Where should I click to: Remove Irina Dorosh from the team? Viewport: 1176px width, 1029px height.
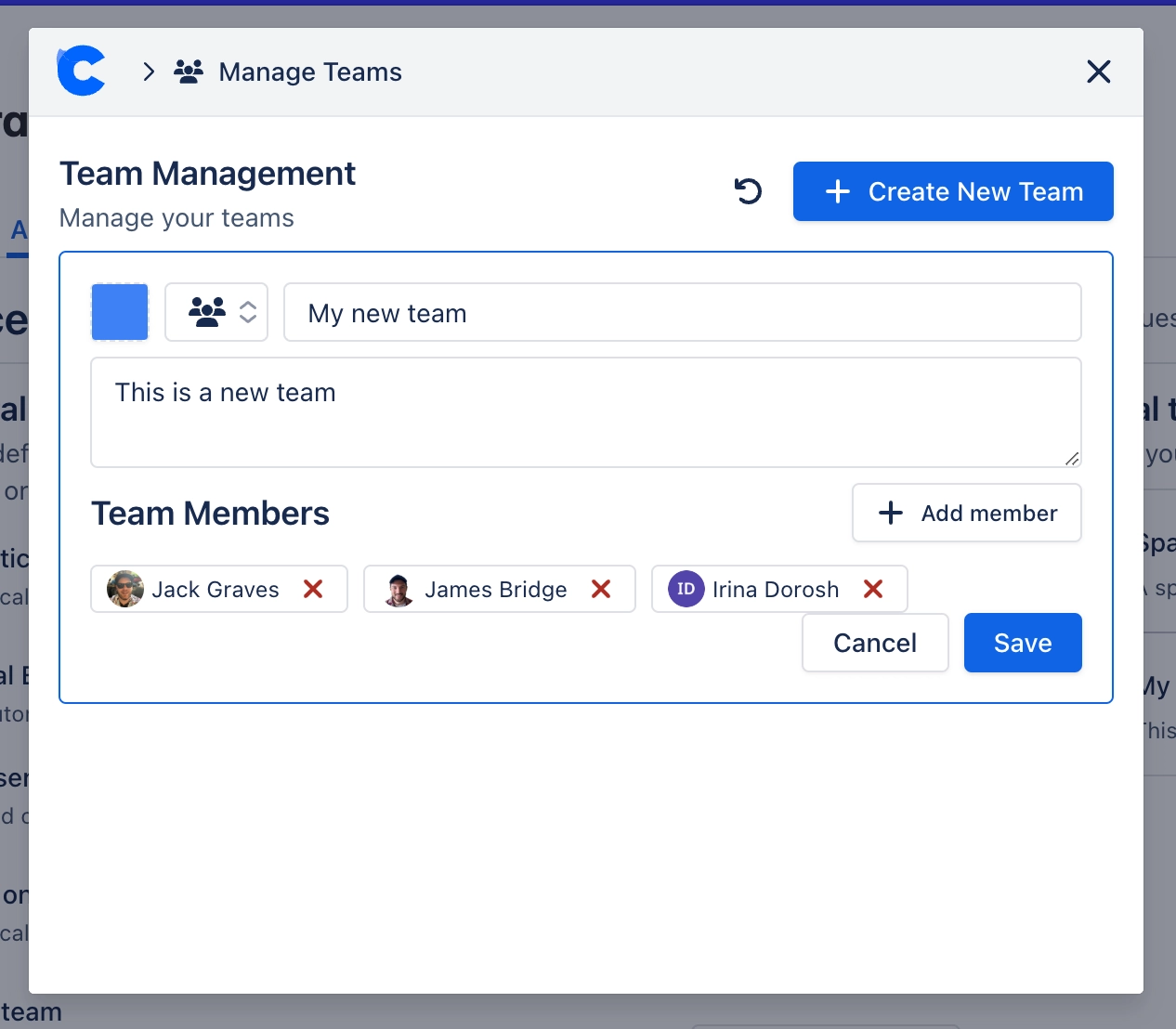(872, 589)
